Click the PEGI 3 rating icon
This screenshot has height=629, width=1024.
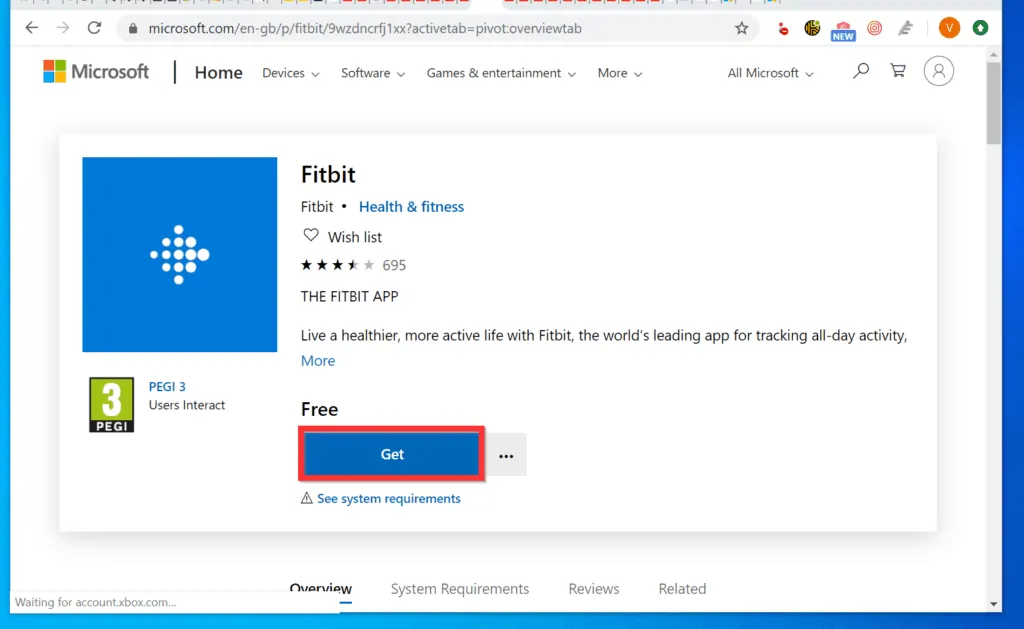[x=110, y=404]
